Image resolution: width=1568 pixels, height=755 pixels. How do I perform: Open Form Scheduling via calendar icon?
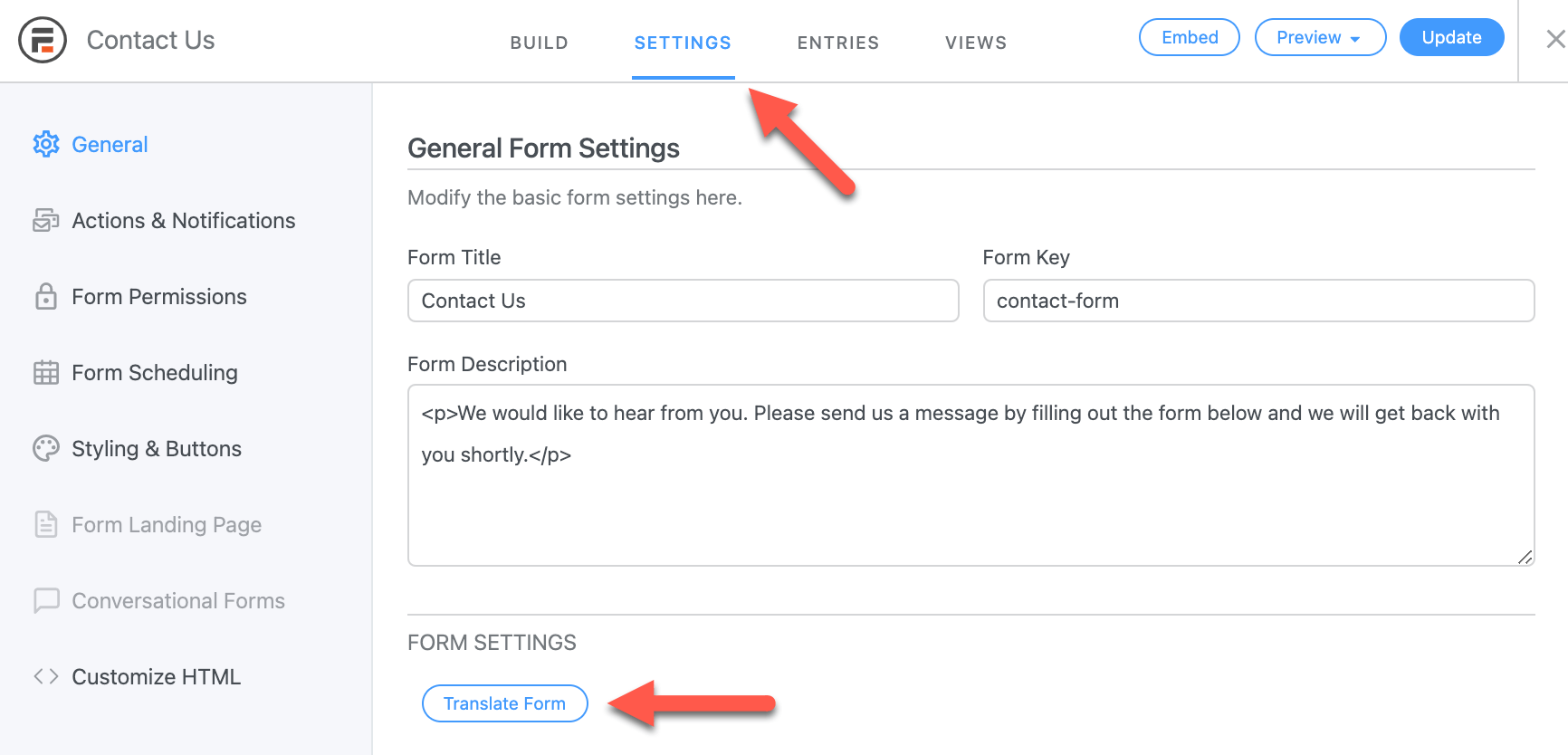click(x=45, y=372)
